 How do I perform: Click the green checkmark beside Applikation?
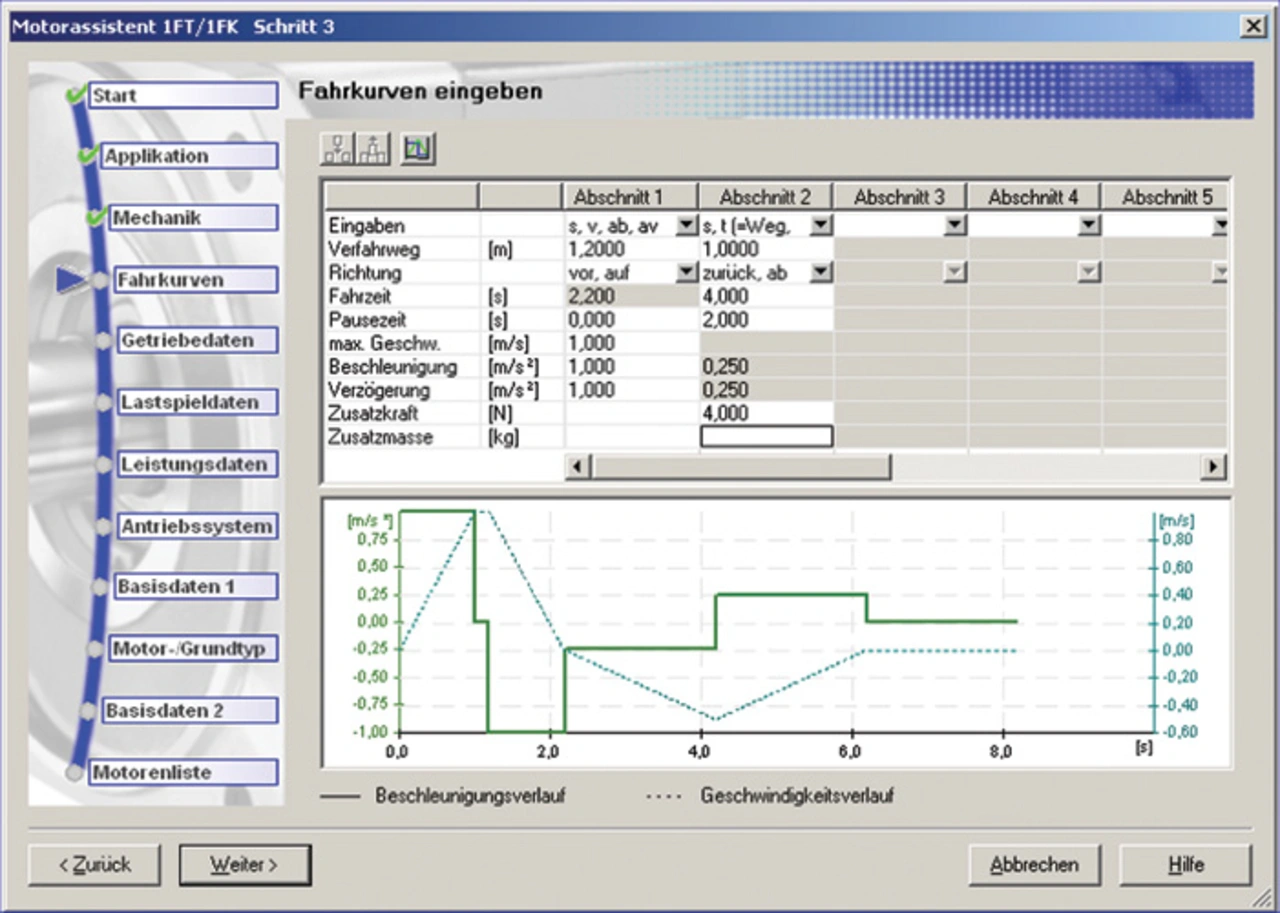[x=88, y=155]
